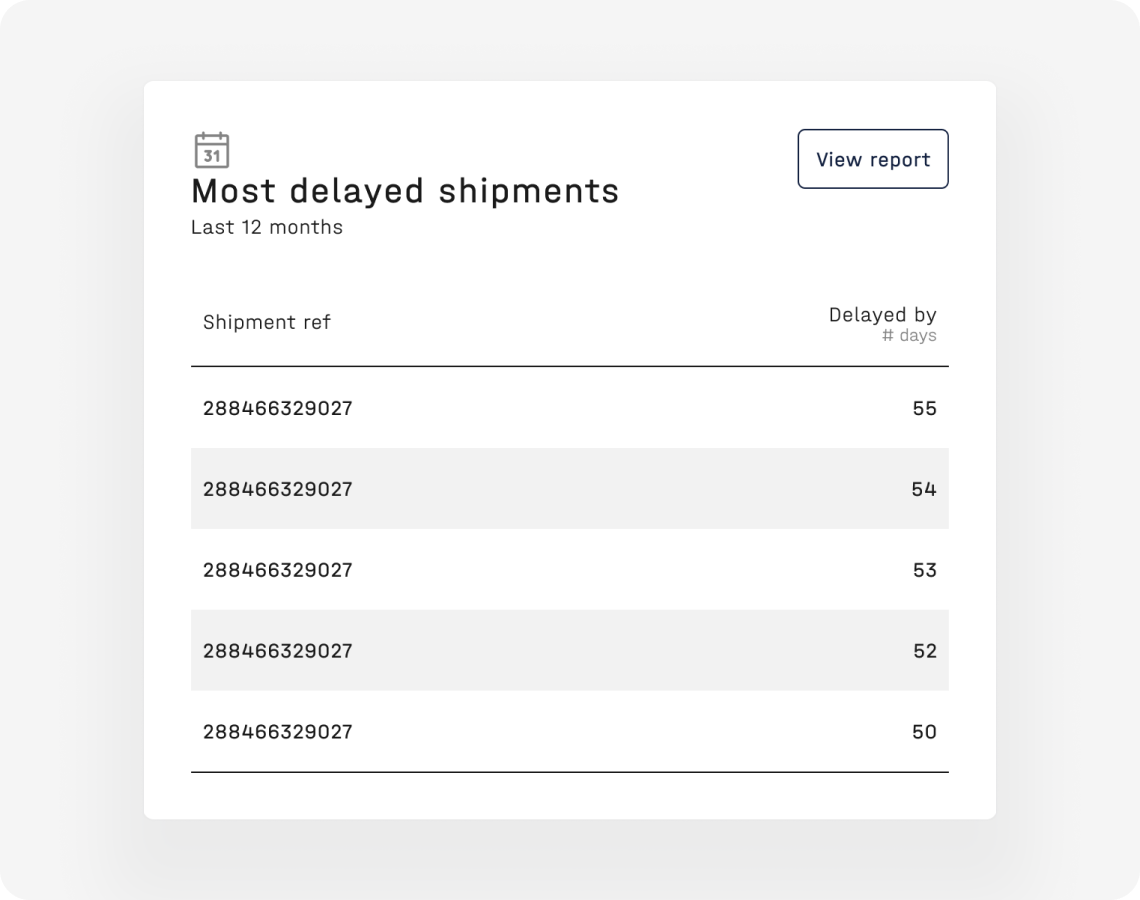Click the divider line under the table header

pyautogui.click(x=570, y=366)
